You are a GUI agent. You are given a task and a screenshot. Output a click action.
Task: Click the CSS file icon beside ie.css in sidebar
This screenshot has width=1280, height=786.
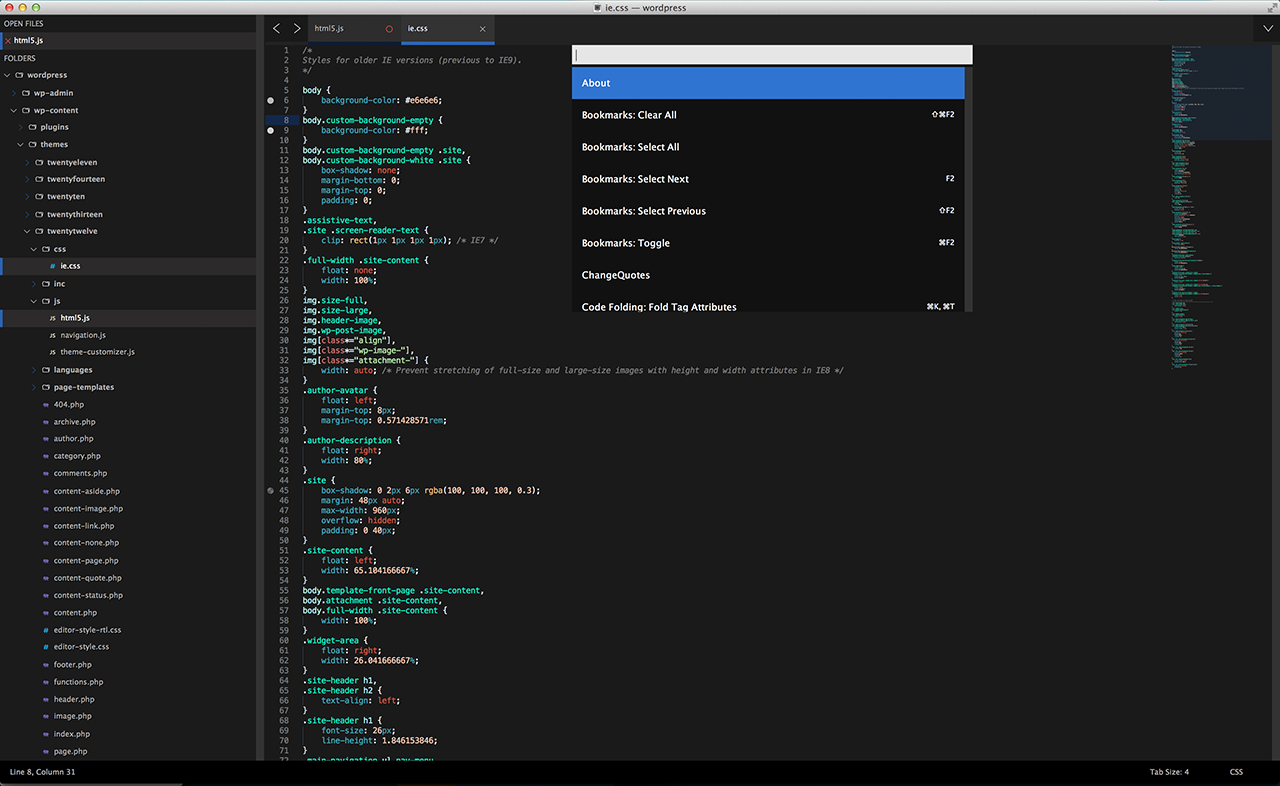coord(53,265)
